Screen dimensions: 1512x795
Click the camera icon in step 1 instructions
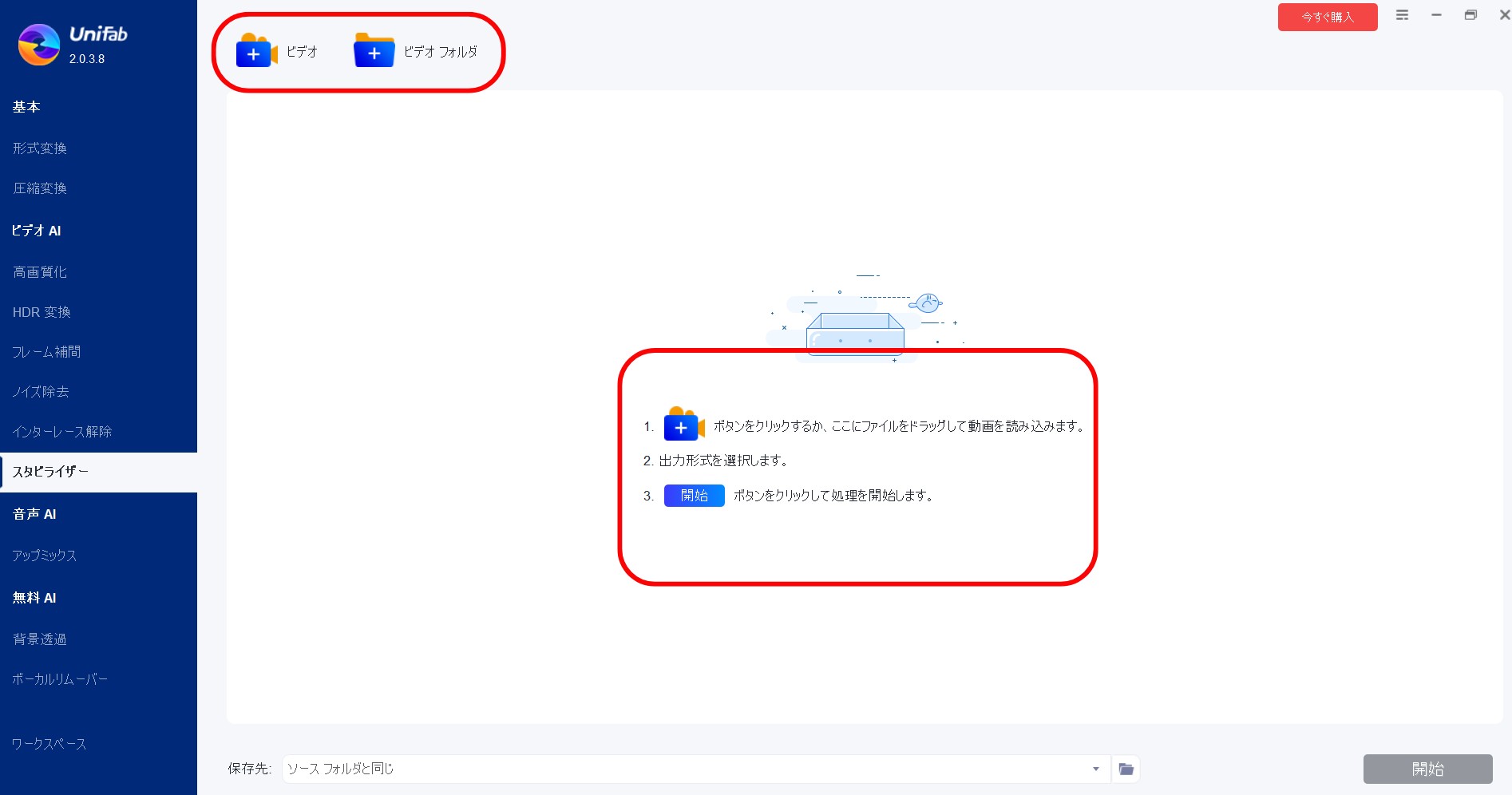[x=683, y=425]
